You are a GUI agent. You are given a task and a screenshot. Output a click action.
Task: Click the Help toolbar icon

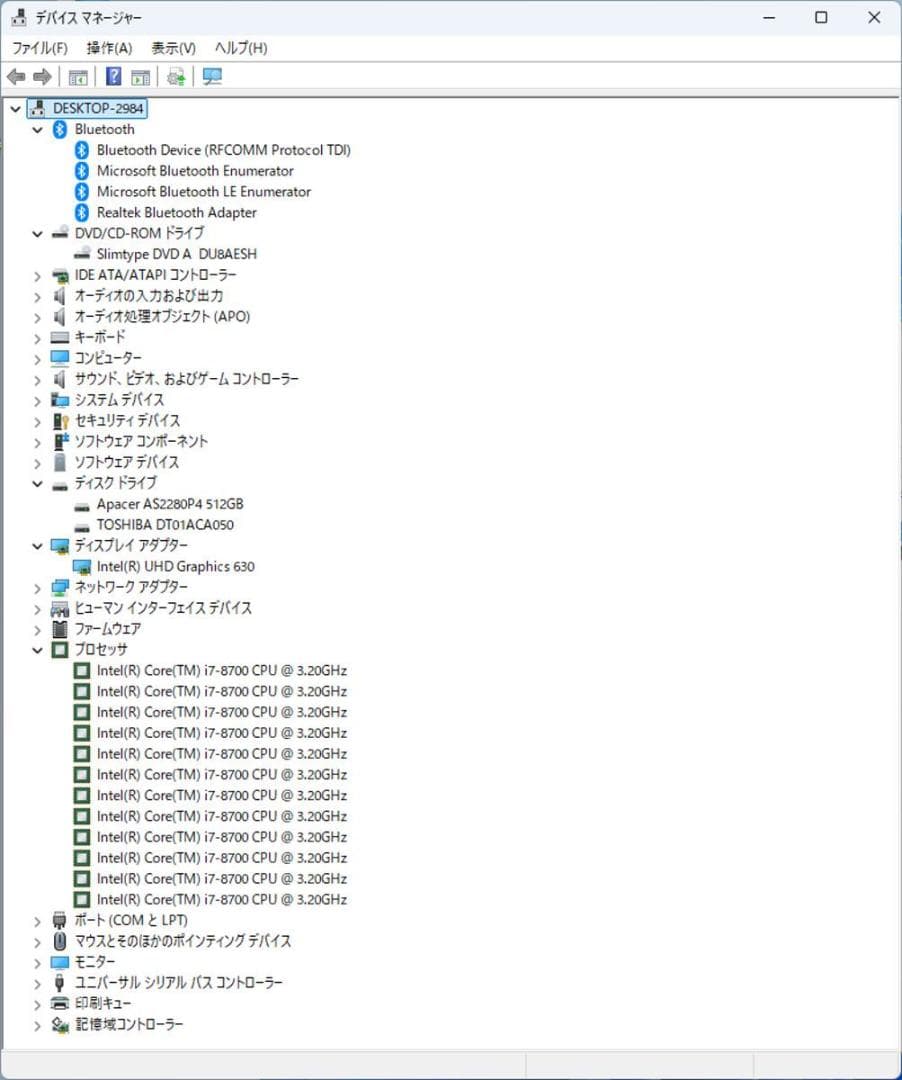click(x=112, y=77)
